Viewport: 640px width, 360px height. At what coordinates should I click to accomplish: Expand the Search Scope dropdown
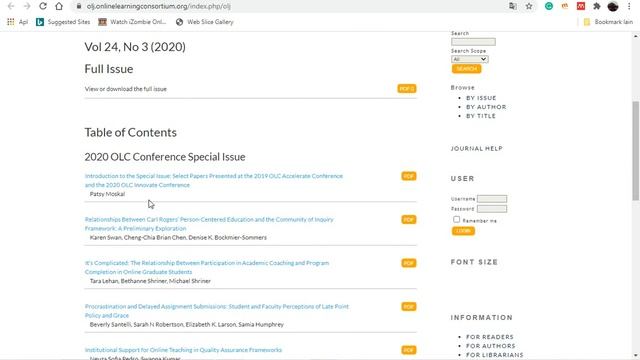click(x=469, y=59)
